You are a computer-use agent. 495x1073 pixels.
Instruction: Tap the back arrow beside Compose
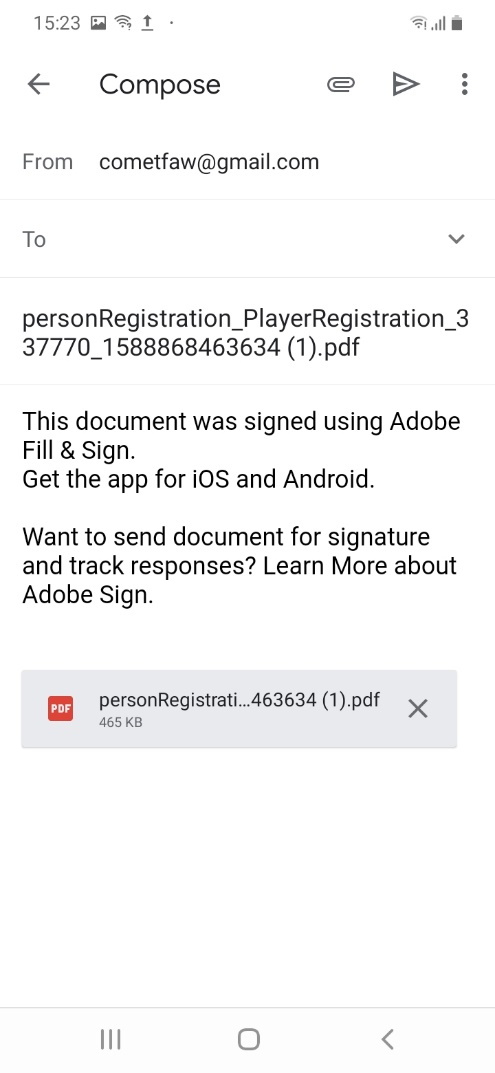(x=38, y=84)
